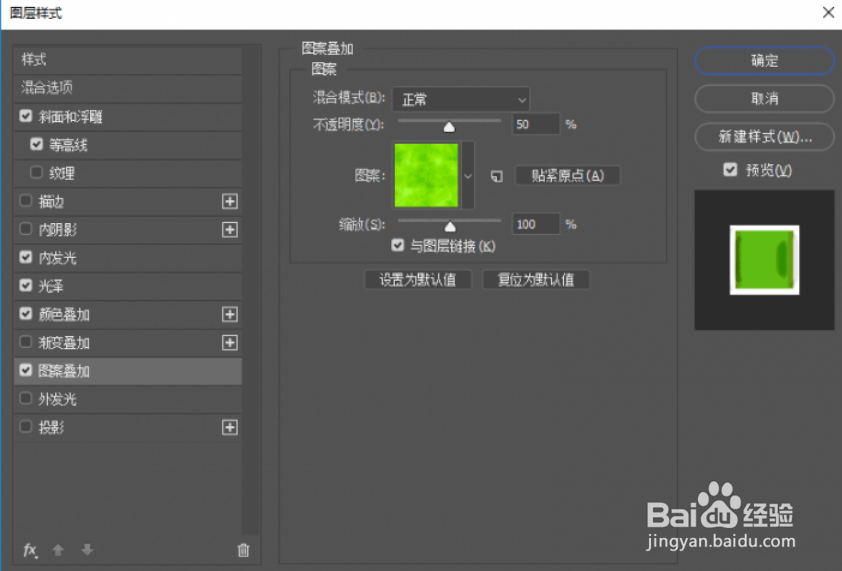Click the 不透明度 slider handle
The height and width of the screenshot is (571, 842).
coord(449,127)
